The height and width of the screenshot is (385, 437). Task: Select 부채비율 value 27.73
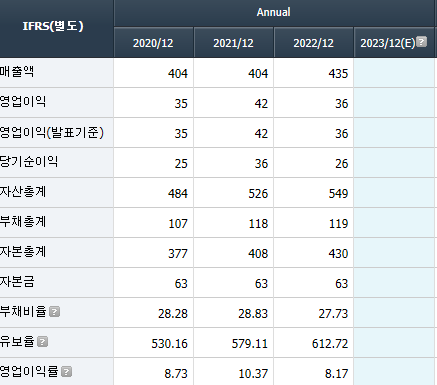333,314
